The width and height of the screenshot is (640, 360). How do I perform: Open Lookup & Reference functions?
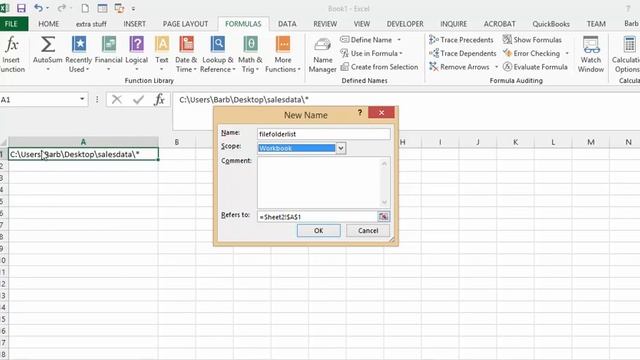click(218, 54)
